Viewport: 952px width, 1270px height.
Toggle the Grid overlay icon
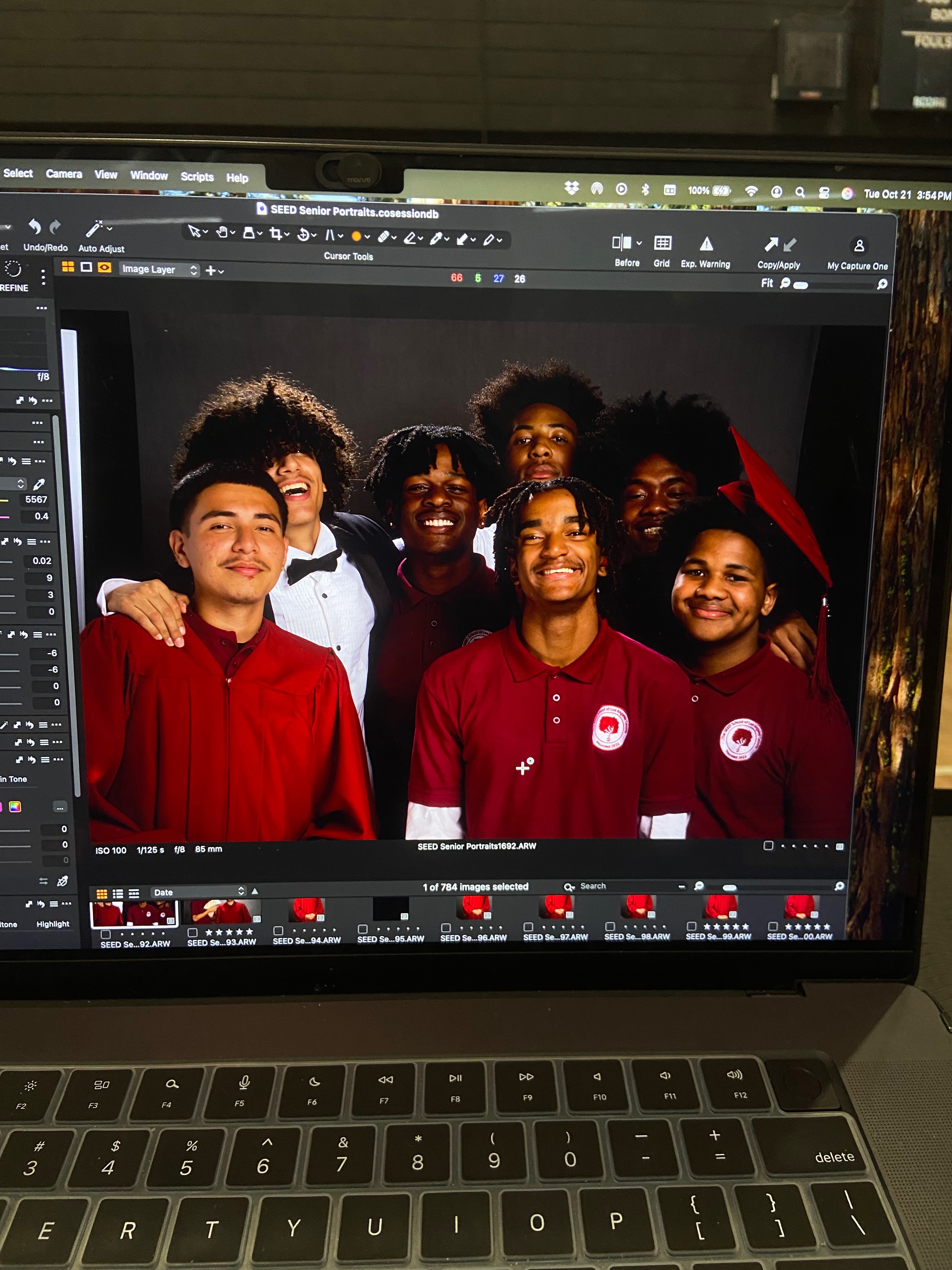coord(663,243)
